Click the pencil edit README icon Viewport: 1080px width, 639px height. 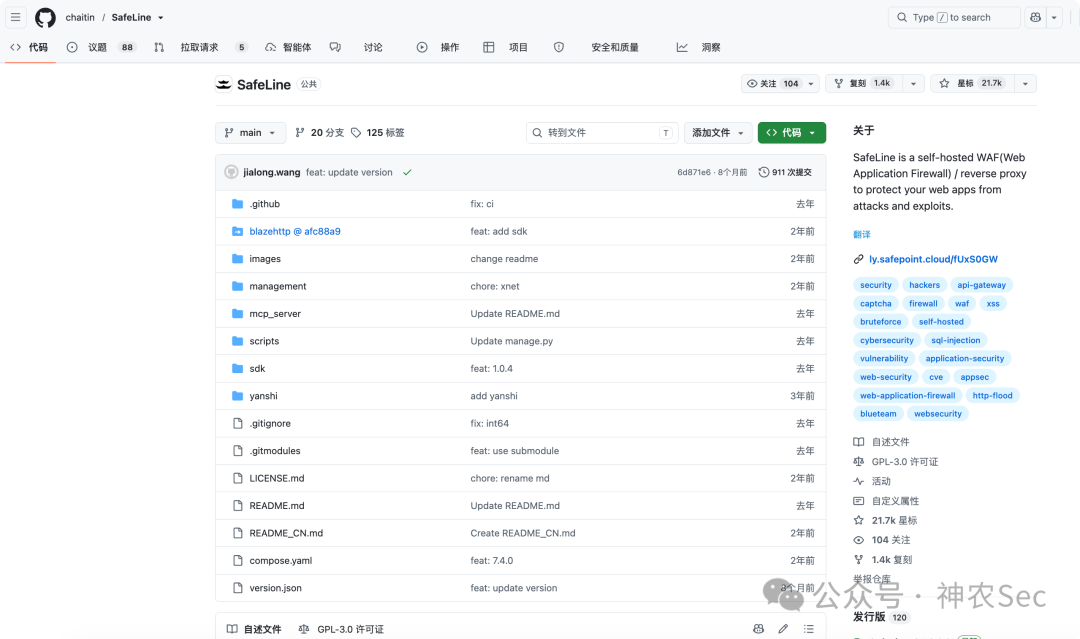click(x=783, y=629)
